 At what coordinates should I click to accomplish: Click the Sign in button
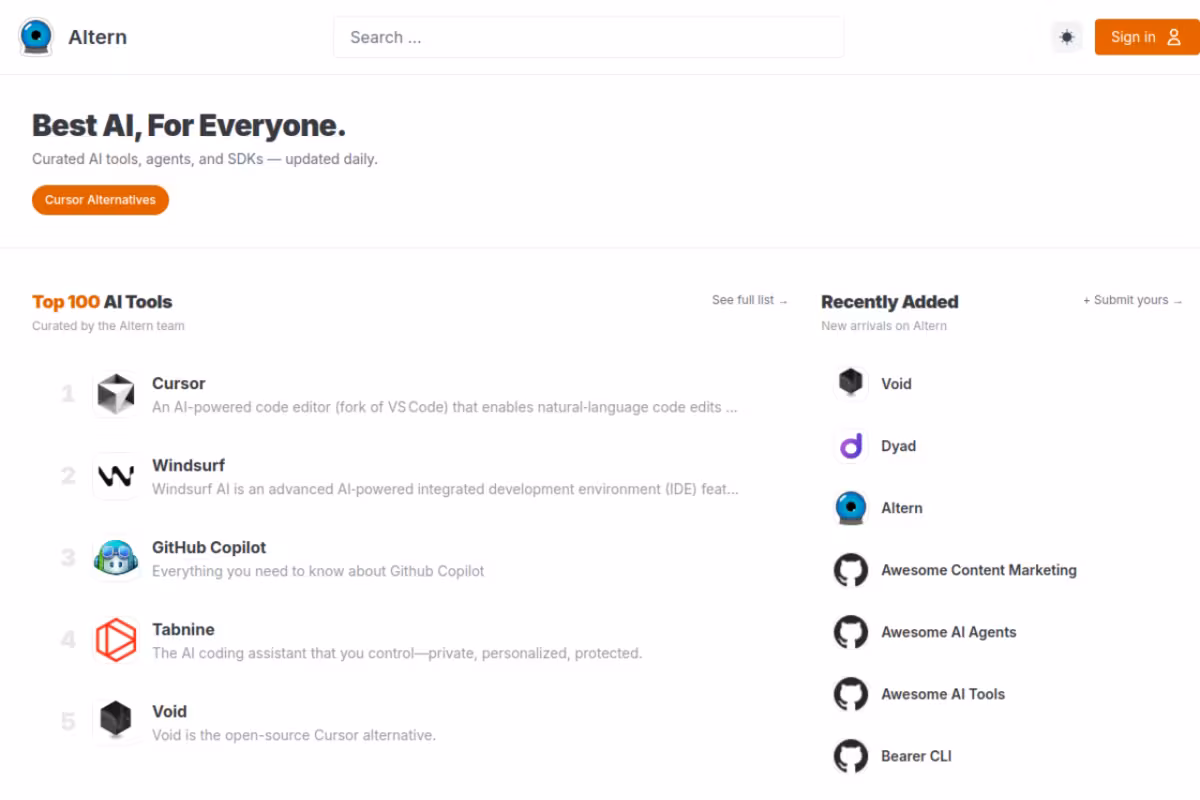[x=1147, y=37]
